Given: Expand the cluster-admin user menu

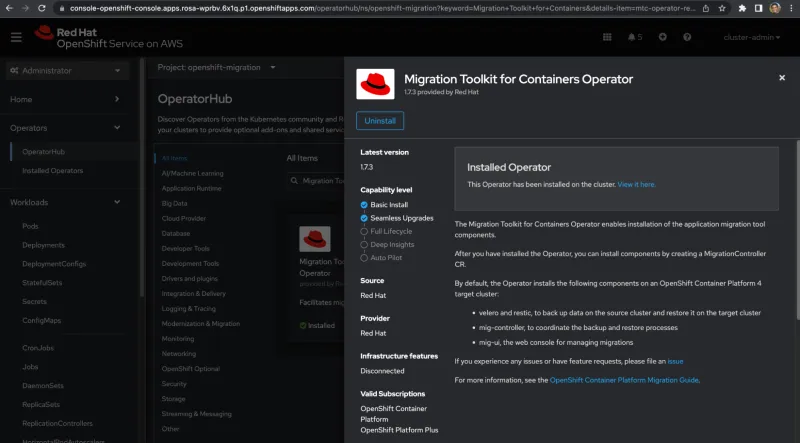Looking at the screenshot, I should point(752,37).
